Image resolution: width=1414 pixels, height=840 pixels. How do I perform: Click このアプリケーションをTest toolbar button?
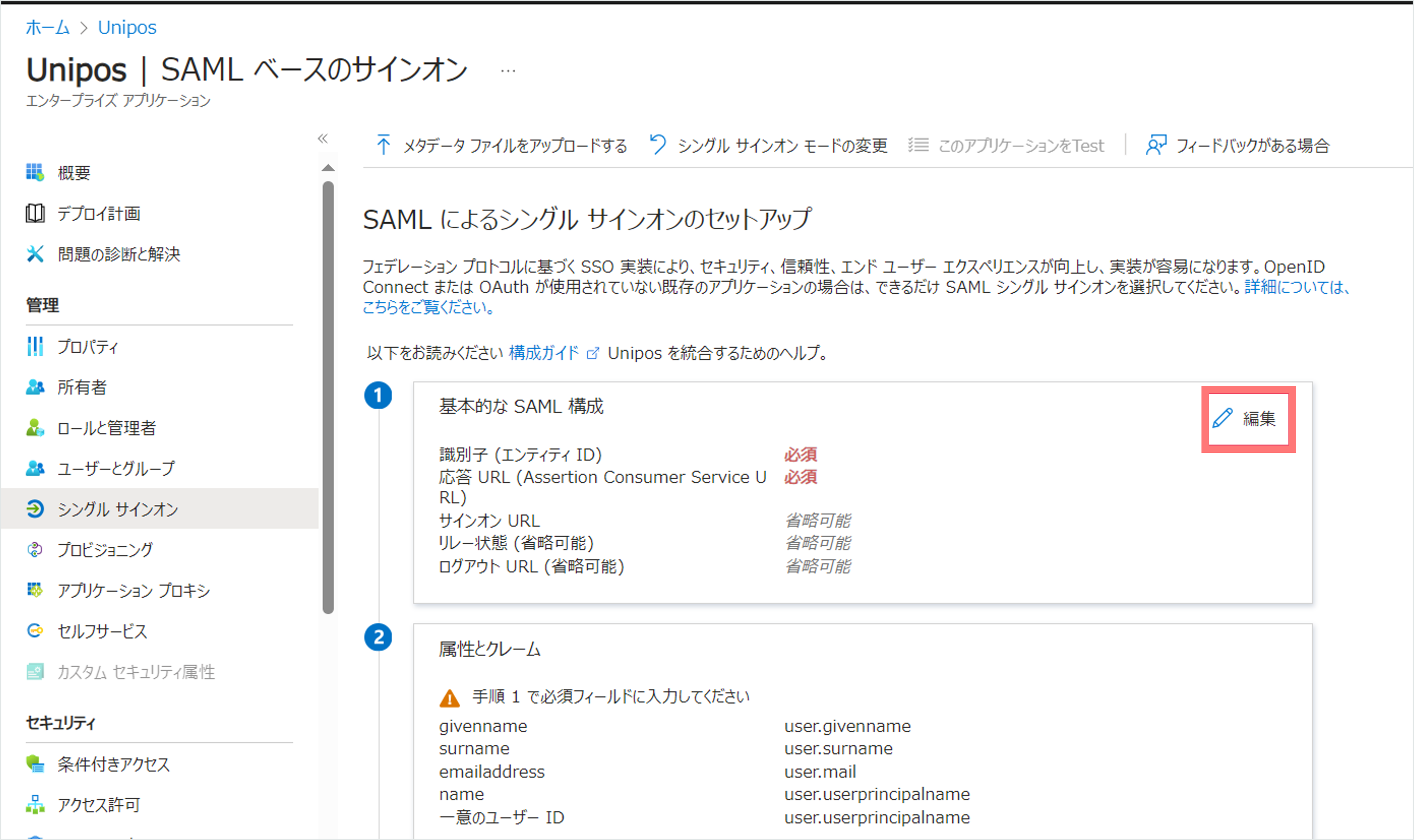[1006, 145]
